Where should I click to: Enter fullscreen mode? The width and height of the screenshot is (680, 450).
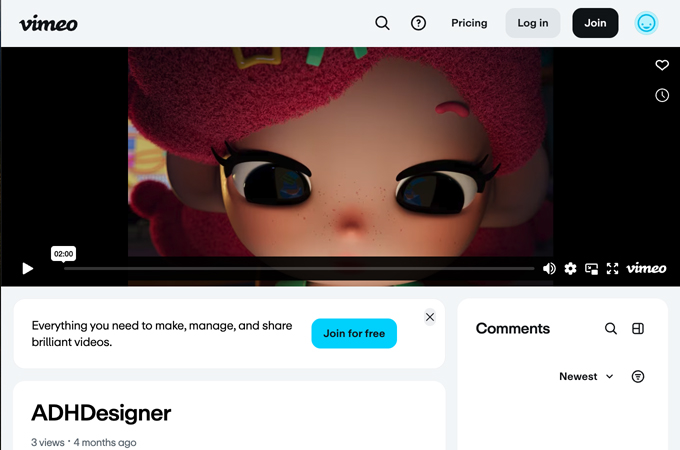click(x=612, y=268)
